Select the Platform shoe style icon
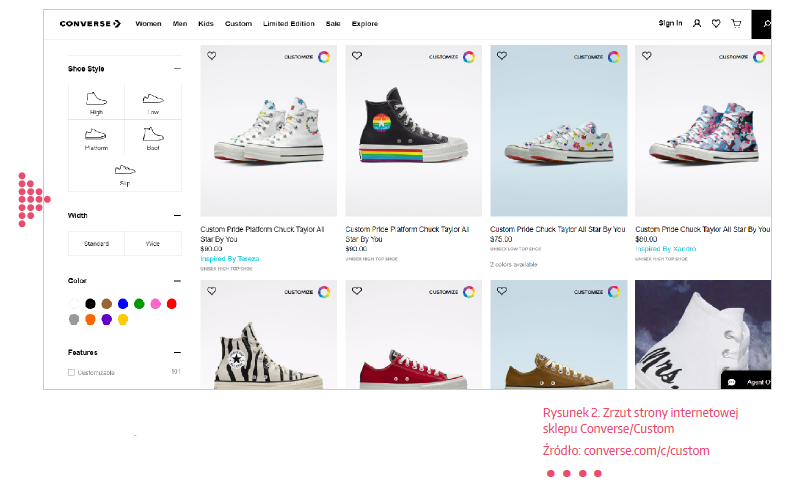The image size is (791, 482). pos(96,134)
